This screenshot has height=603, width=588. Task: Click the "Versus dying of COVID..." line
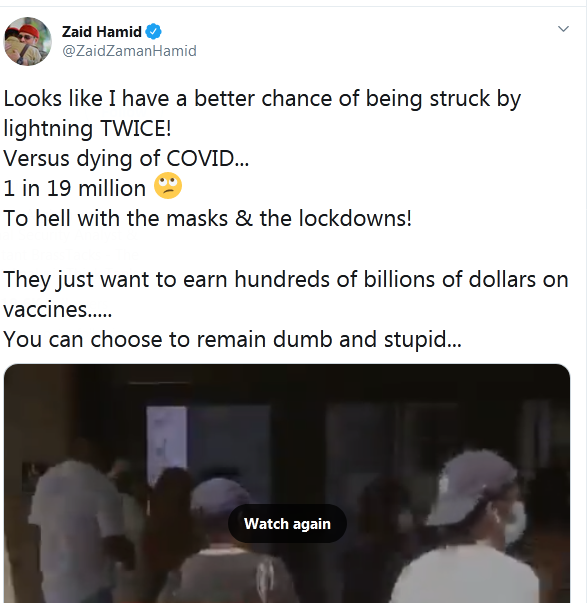[x=126, y=159]
